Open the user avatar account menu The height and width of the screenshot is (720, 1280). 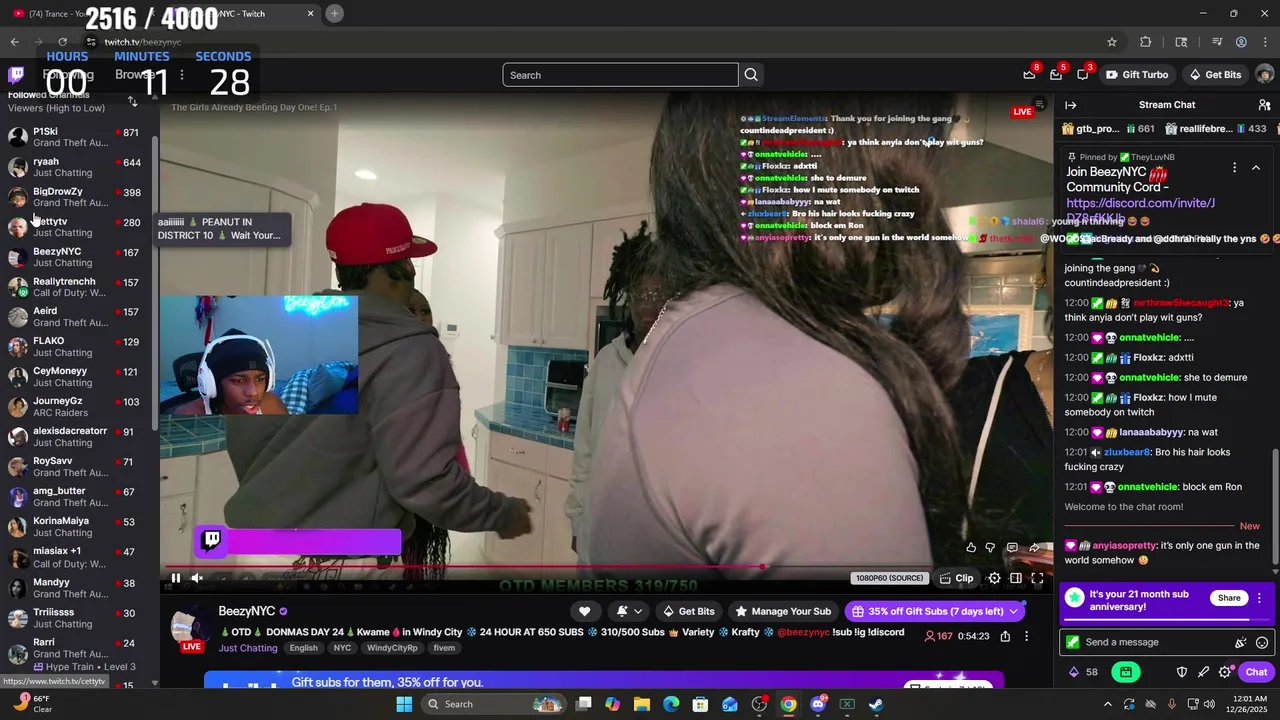[1264, 75]
